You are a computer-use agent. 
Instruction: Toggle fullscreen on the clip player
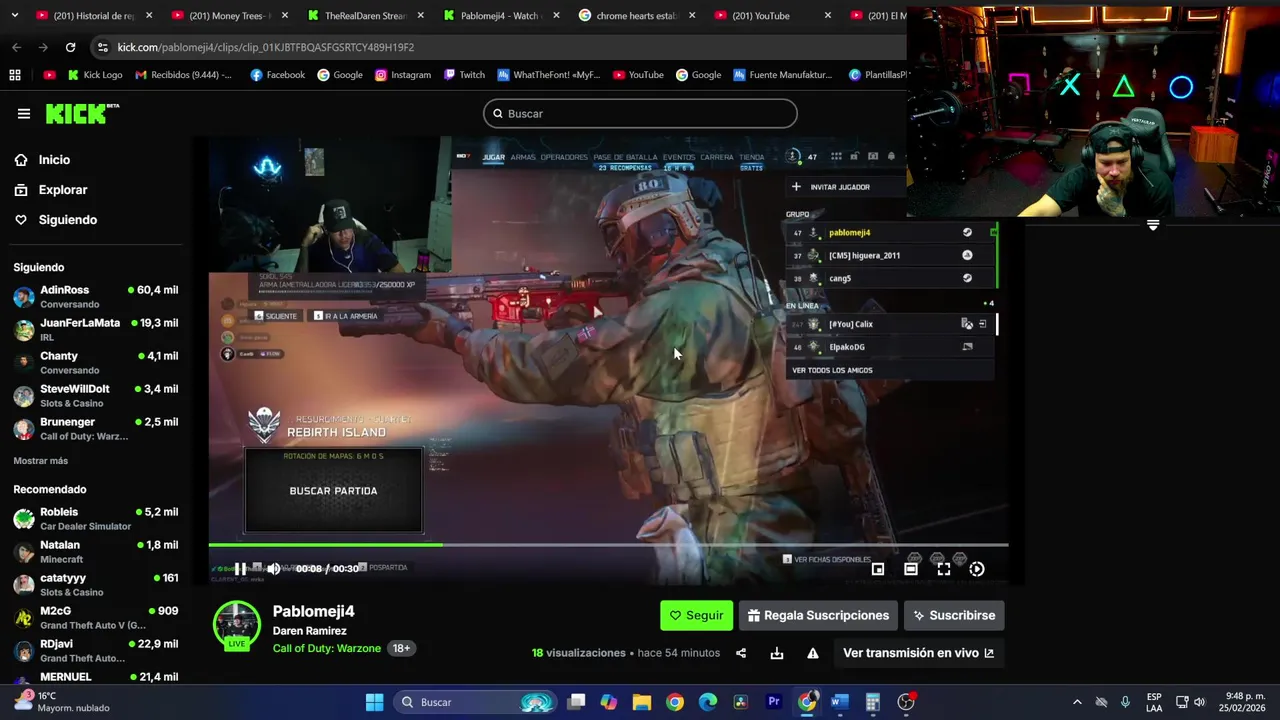coord(943,569)
